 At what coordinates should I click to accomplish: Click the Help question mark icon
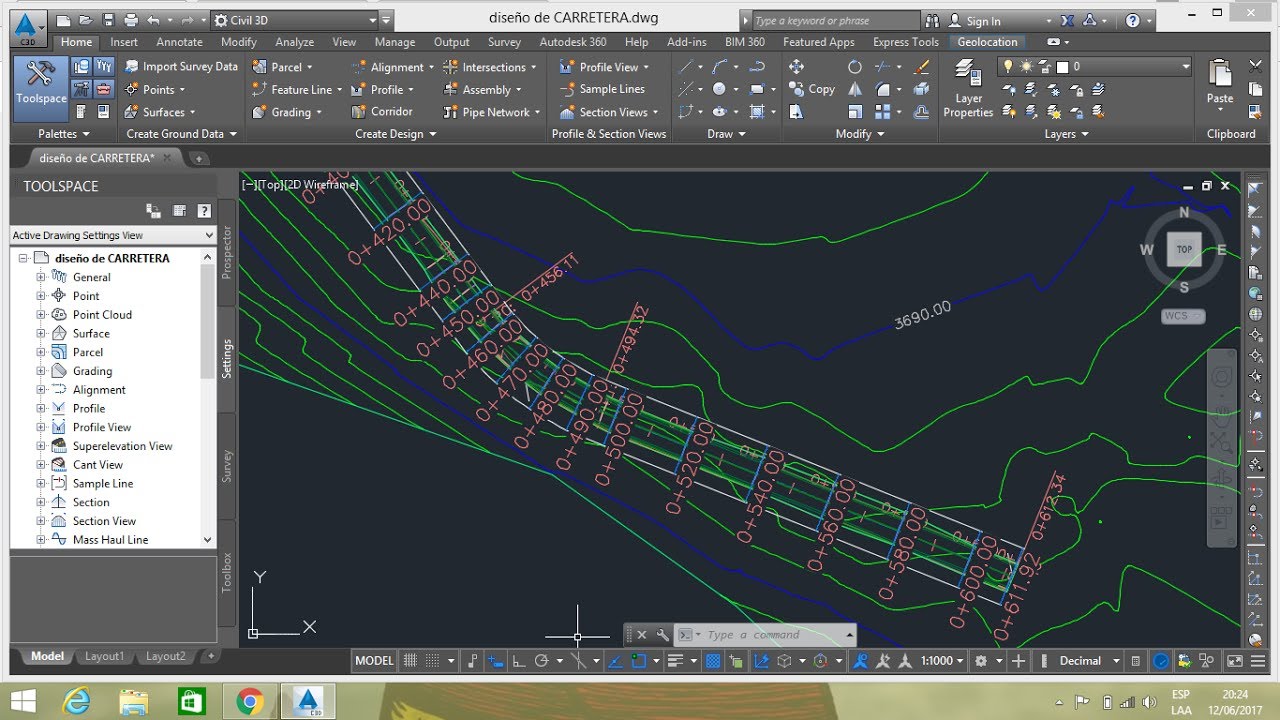[x=1132, y=20]
